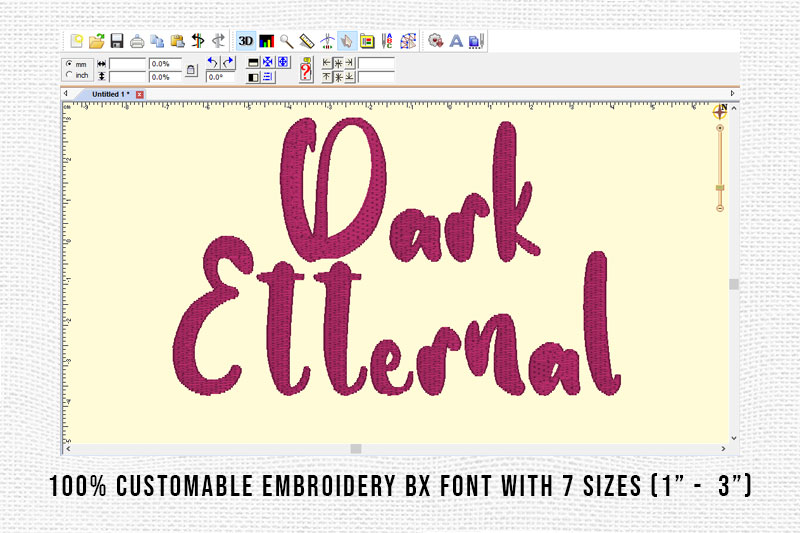This screenshot has height=533, width=800.
Task: Align design to the left edge
Action: point(327,63)
